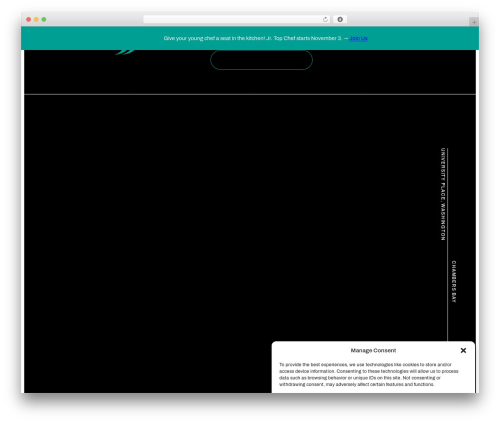The width and height of the screenshot is (500, 423).
Task: Click the Jr. Top Chef announcement text
Action: pos(253,38)
